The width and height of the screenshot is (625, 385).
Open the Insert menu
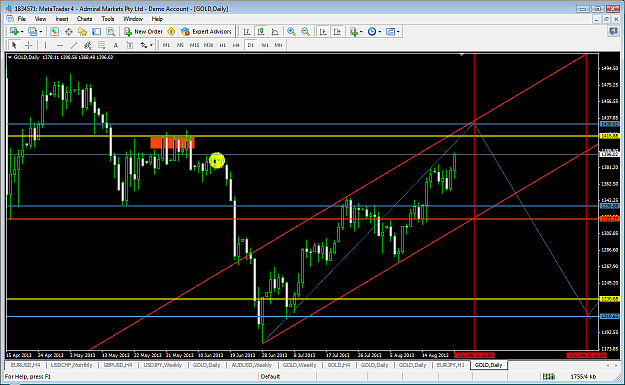point(62,19)
